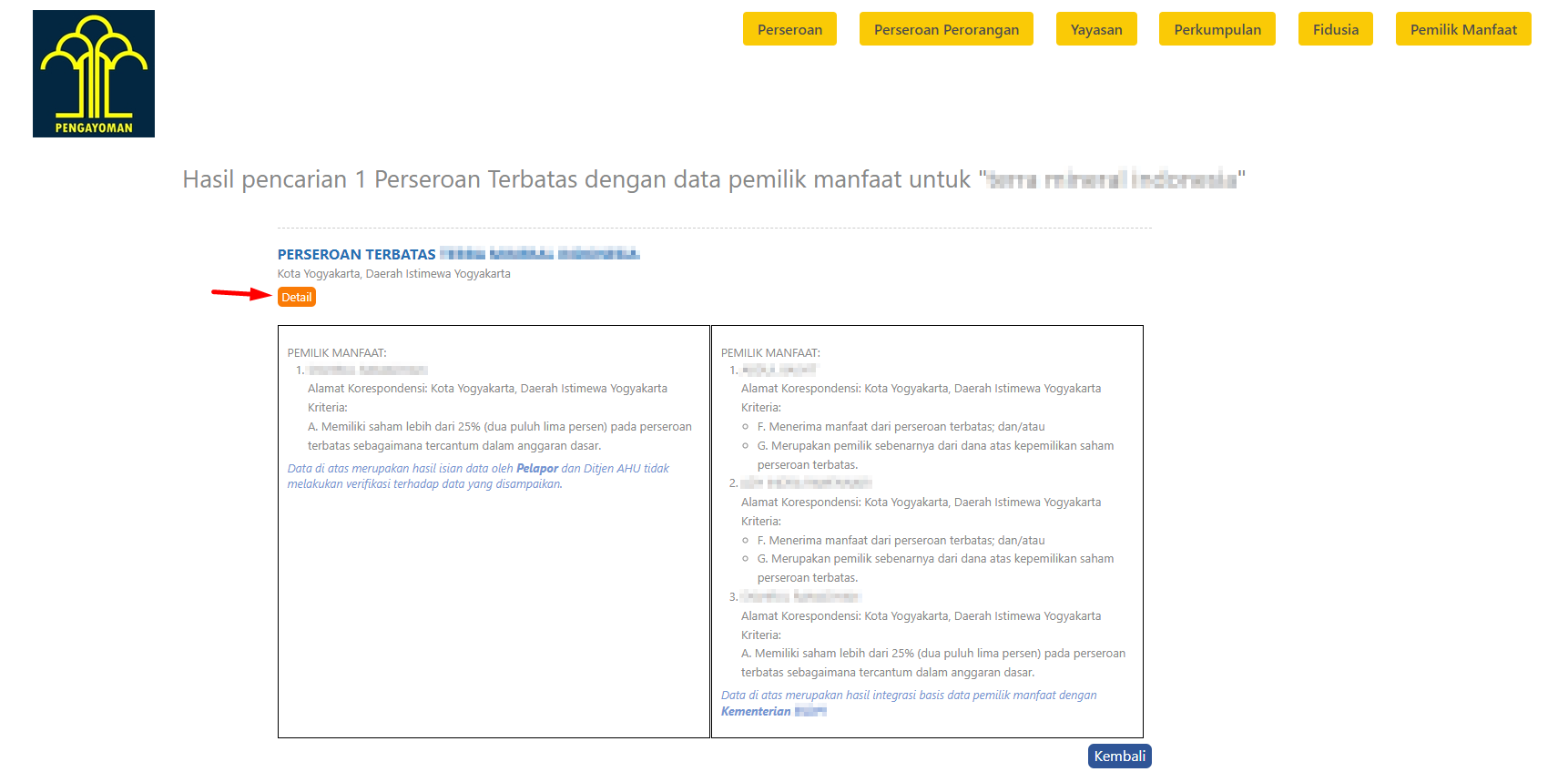Open the Perkumpulan page
The image size is (1568, 782).
(x=1217, y=29)
